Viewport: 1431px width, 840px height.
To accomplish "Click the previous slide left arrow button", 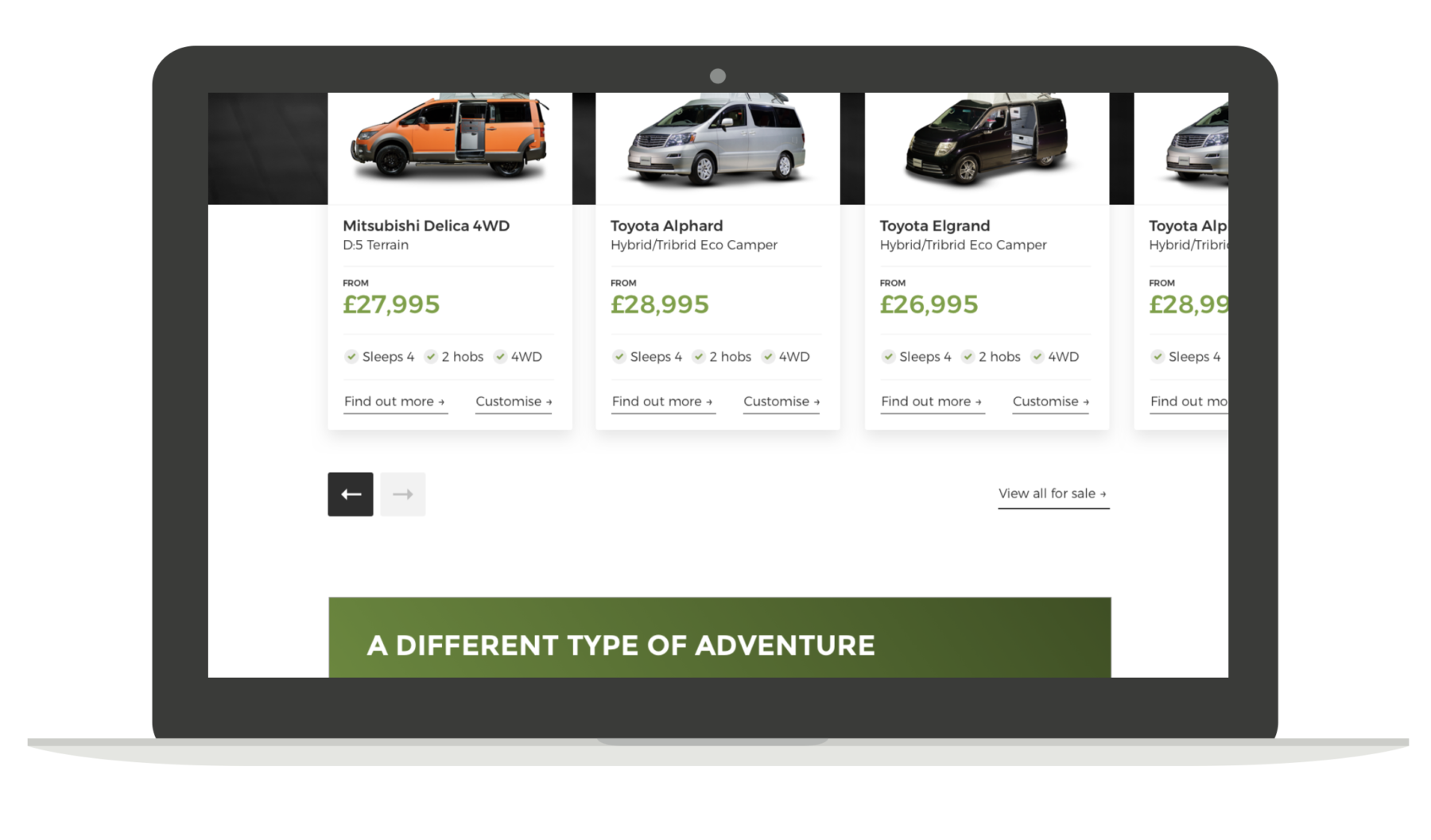I will (351, 494).
